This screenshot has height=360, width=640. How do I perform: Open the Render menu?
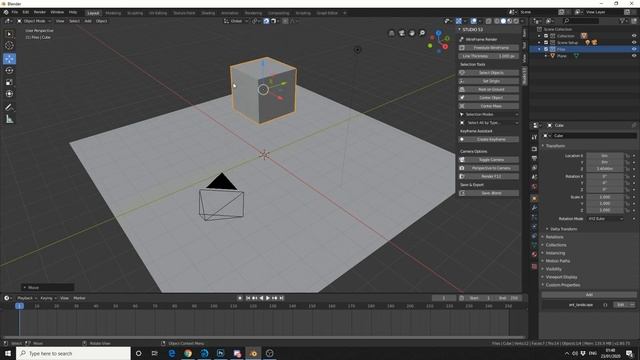pos(40,13)
